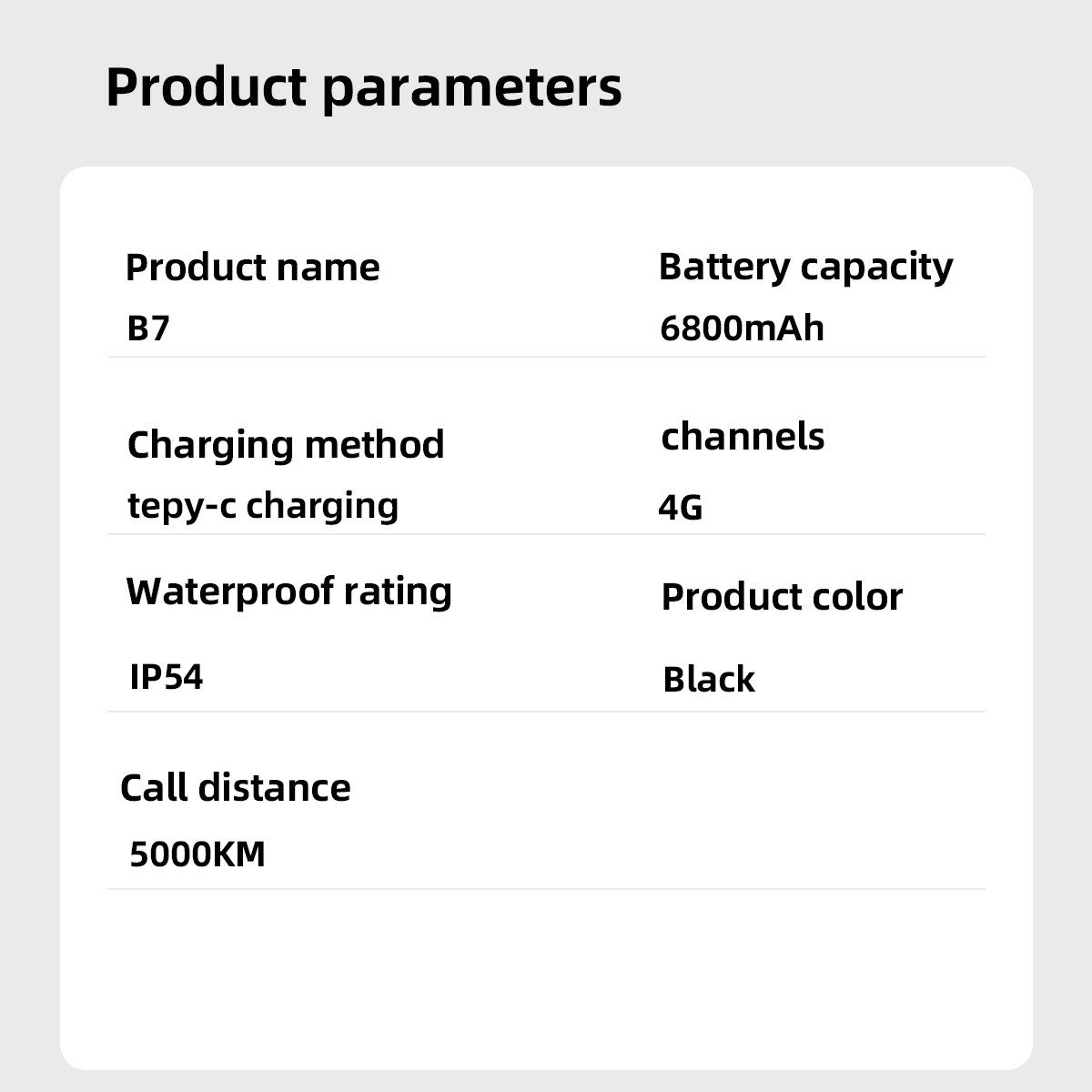Select the Product color label
Screen dimensions: 1092x1092
click(782, 597)
